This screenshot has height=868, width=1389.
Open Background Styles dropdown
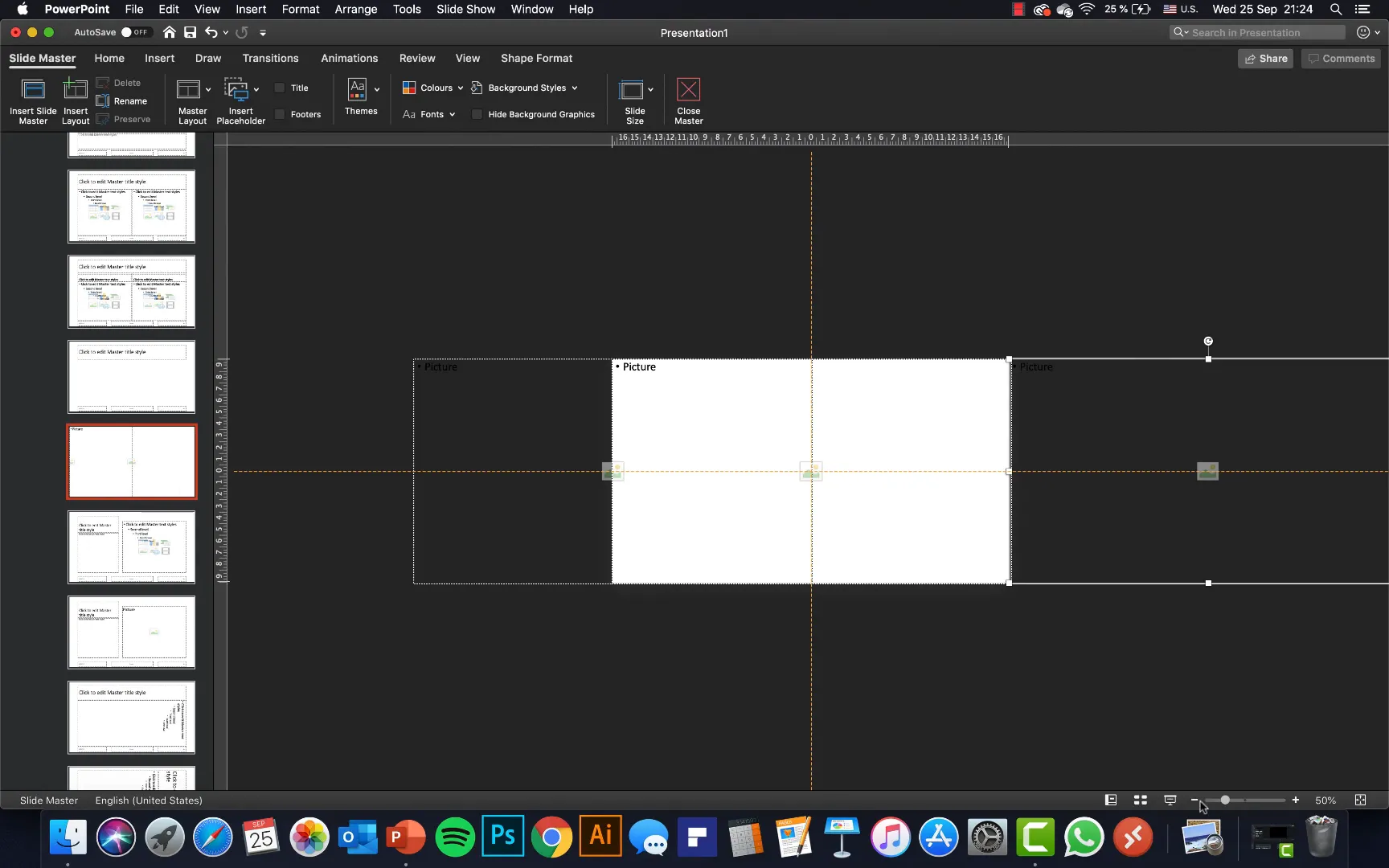click(524, 88)
